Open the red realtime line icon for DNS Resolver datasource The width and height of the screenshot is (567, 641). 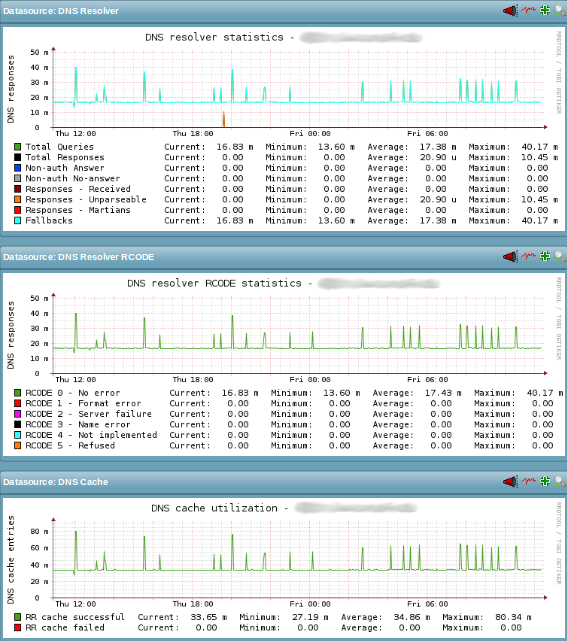tap(529, 10)
